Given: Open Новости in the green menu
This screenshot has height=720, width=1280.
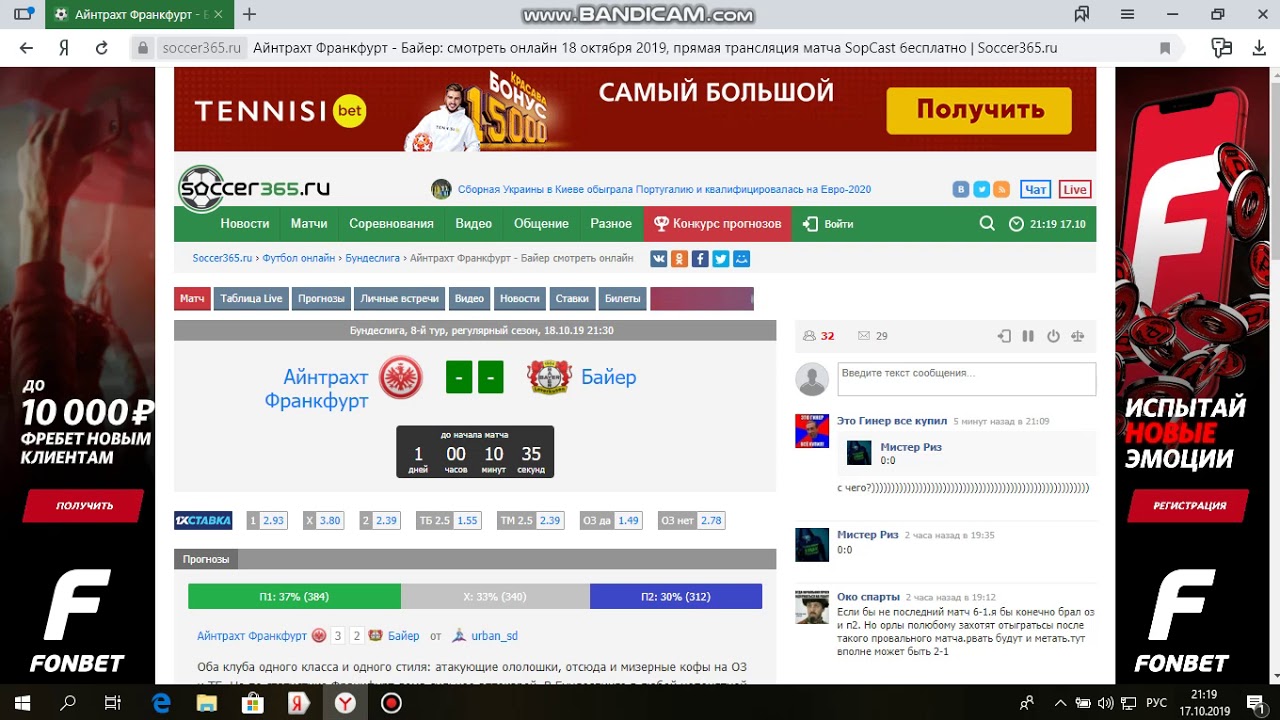Looking at the screenshot, I should [x=245, y=224].
